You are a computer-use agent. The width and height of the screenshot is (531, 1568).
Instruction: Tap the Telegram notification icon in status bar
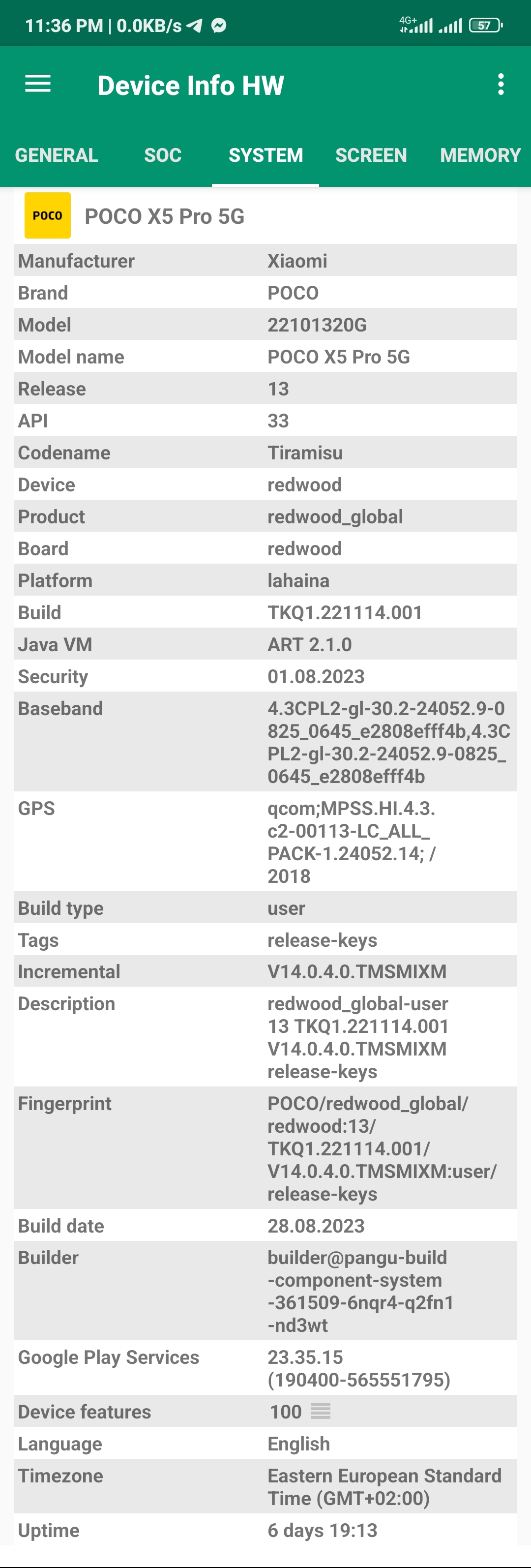click(x=194, y=25)
